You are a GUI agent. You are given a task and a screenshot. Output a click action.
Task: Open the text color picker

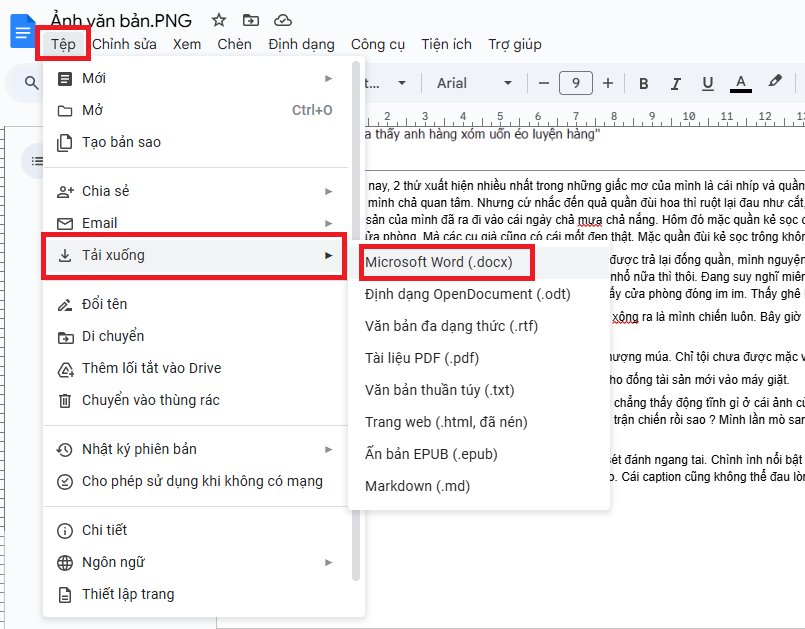741,83
